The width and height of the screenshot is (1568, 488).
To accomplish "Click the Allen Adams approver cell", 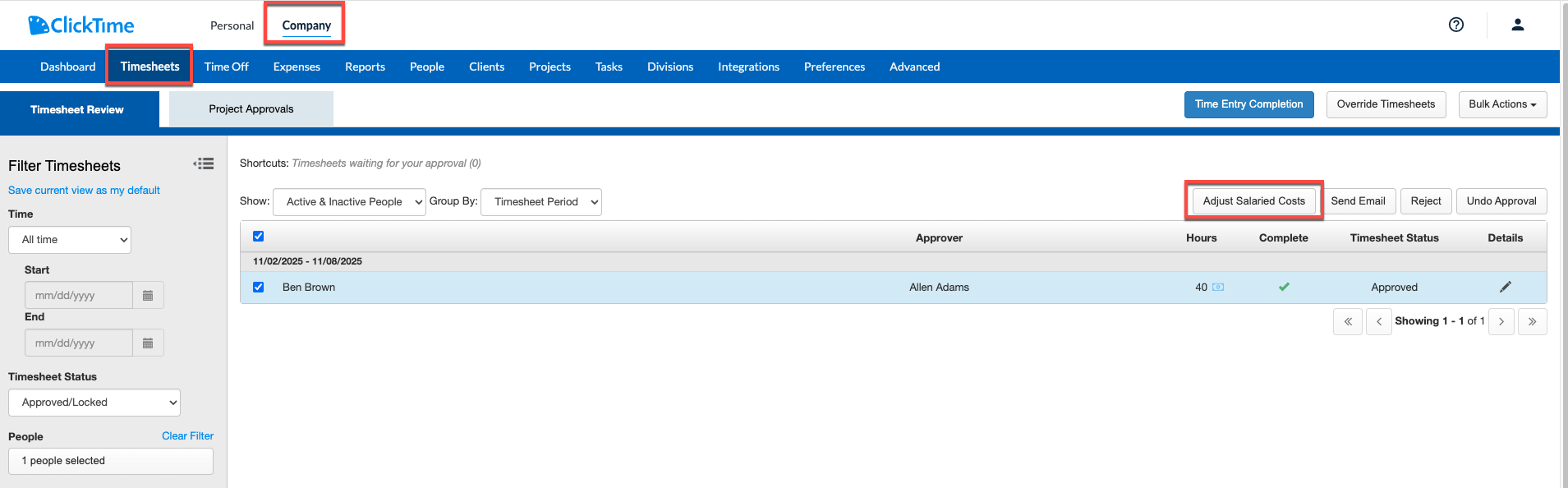I will coord(939,288).
